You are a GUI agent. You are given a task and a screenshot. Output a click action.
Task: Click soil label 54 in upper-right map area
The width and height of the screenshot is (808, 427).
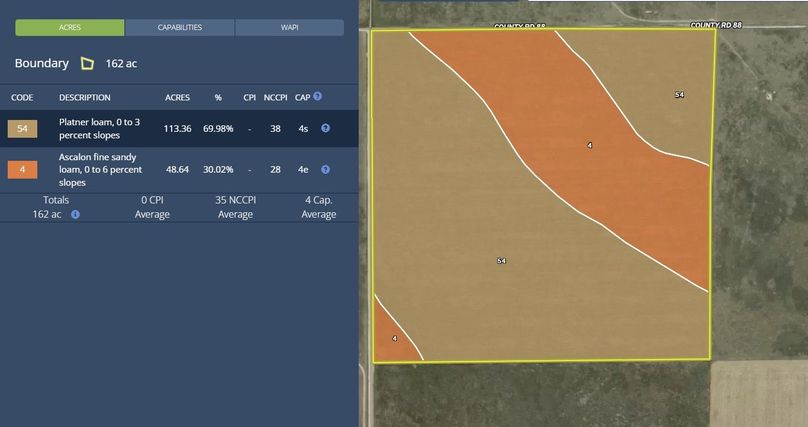[x=679, y=95]
